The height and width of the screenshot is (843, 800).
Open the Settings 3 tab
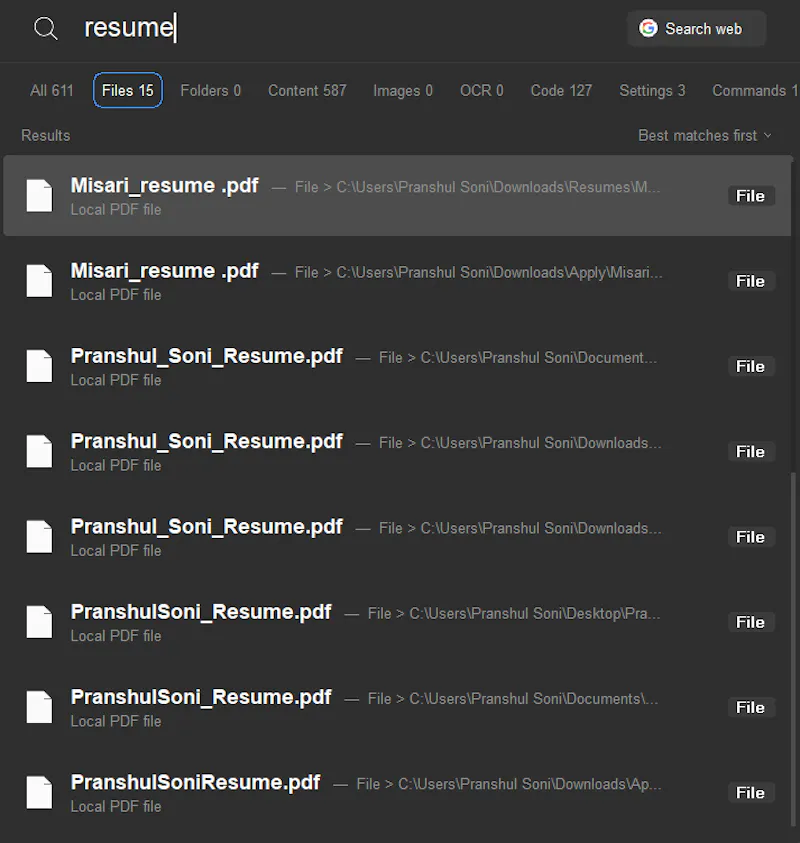pyautogui.click(x=652, y=90)
